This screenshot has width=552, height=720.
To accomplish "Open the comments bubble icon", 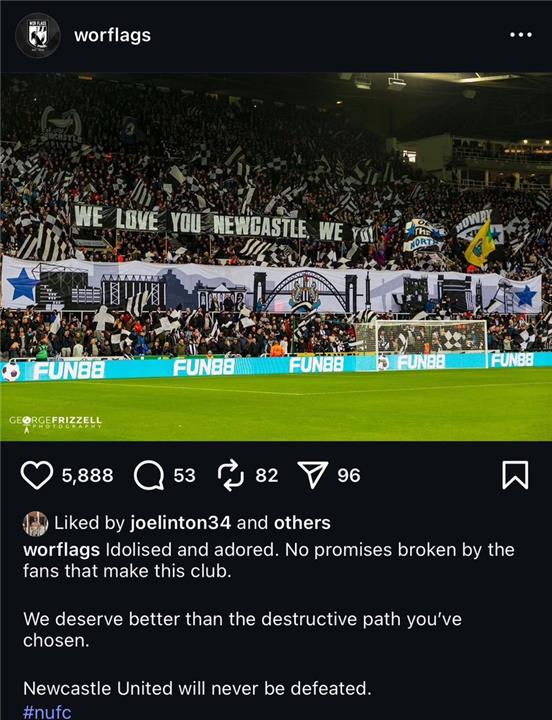I will click(x=149, y=476).
